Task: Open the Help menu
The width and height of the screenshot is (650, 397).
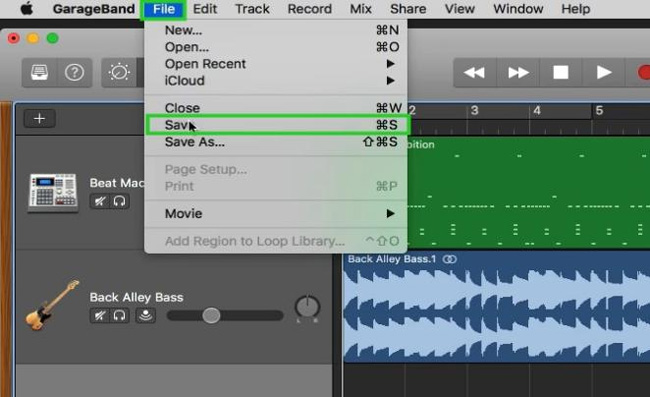Action: click(575, 9)
